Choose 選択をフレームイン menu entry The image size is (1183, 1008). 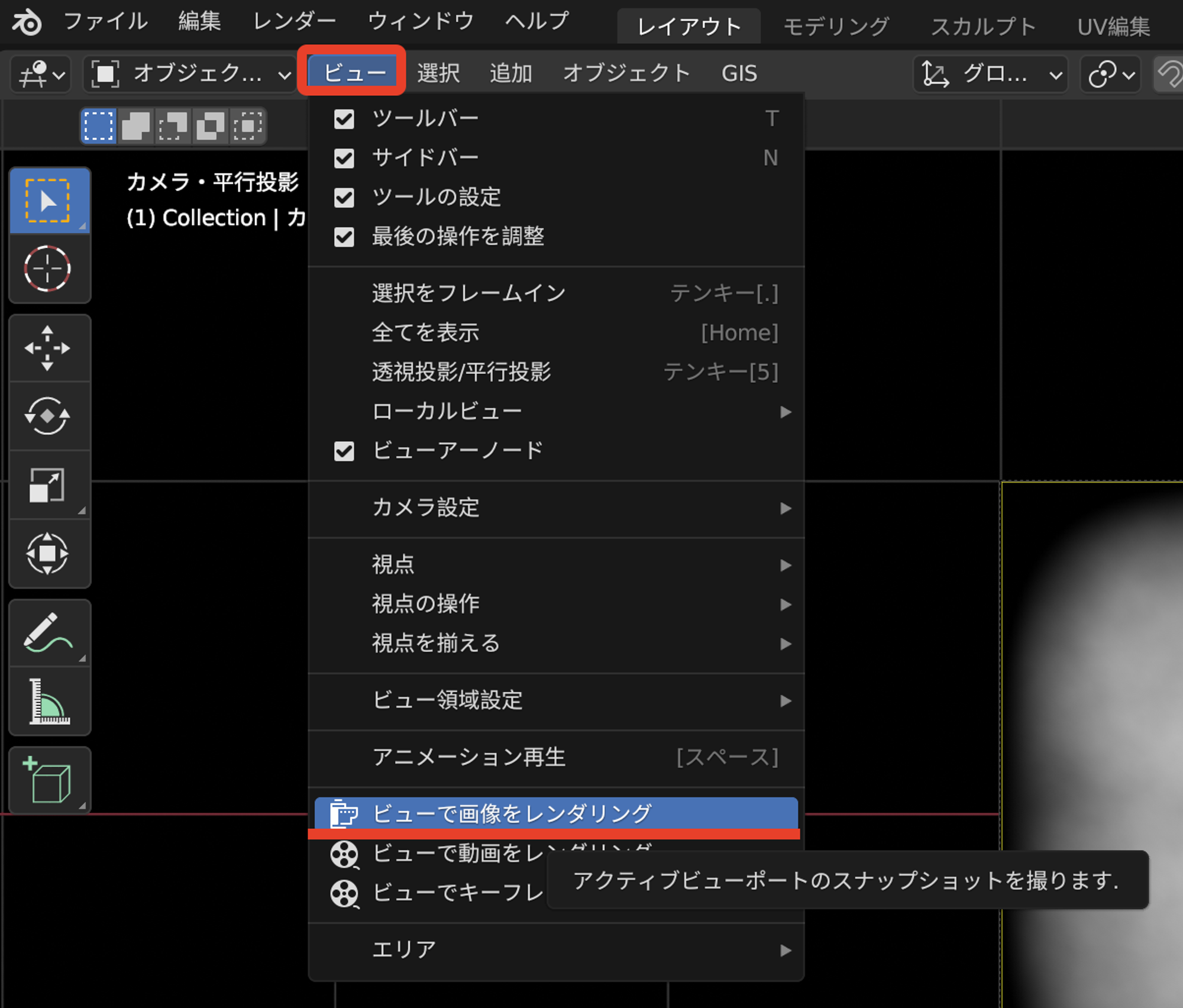(x=556, y=293)
